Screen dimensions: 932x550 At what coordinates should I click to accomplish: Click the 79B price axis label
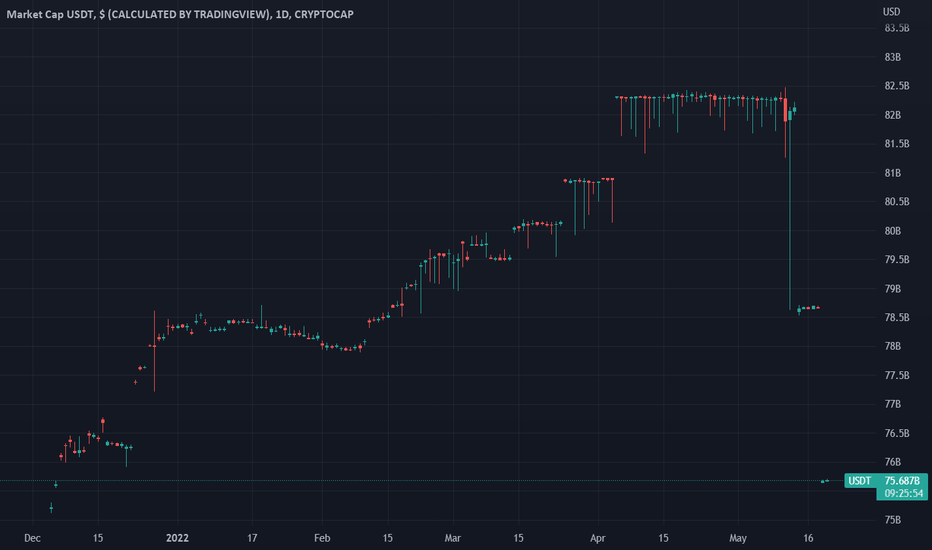(892, 288)
